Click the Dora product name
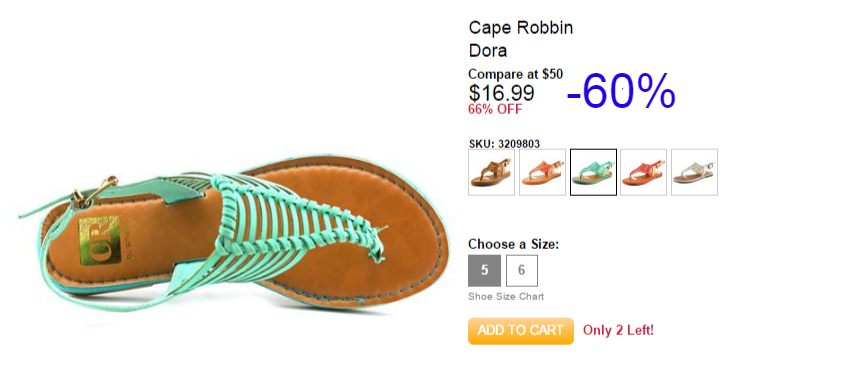The width and height of the screenshot is (850, 372). click(x=487, y=51)
